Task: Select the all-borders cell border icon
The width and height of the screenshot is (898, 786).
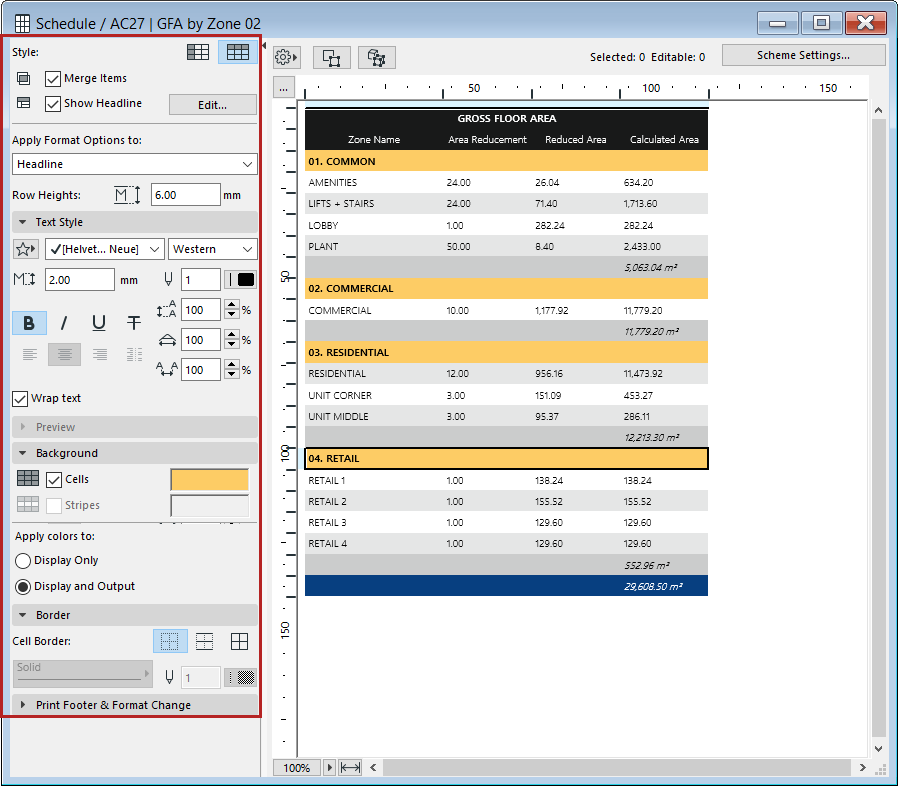Action: [x=240, y=642]
